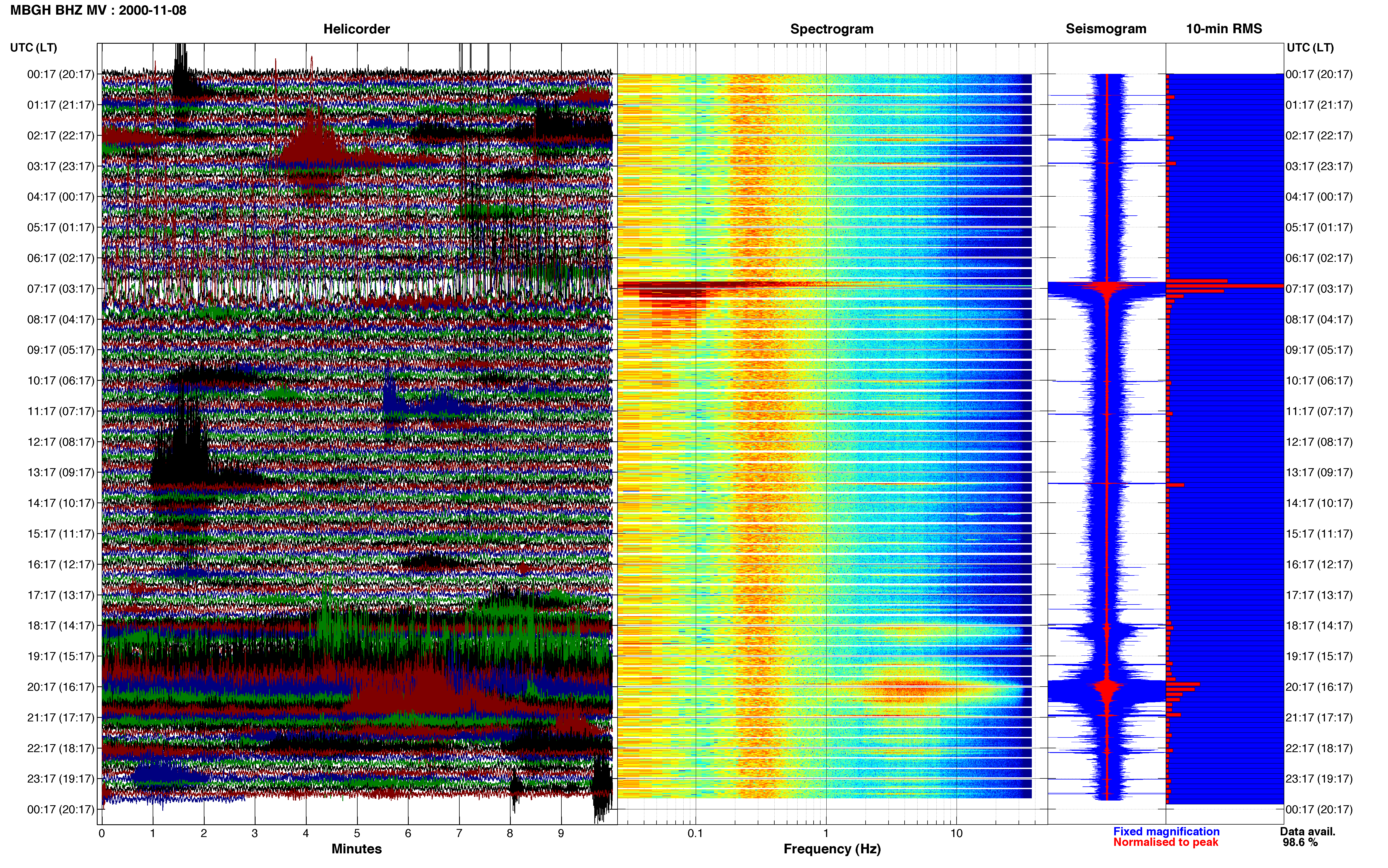Click RMS-side time label "17:17 (13:17)"
The height and width of the screenshot is (868, 1388).
1319,595
